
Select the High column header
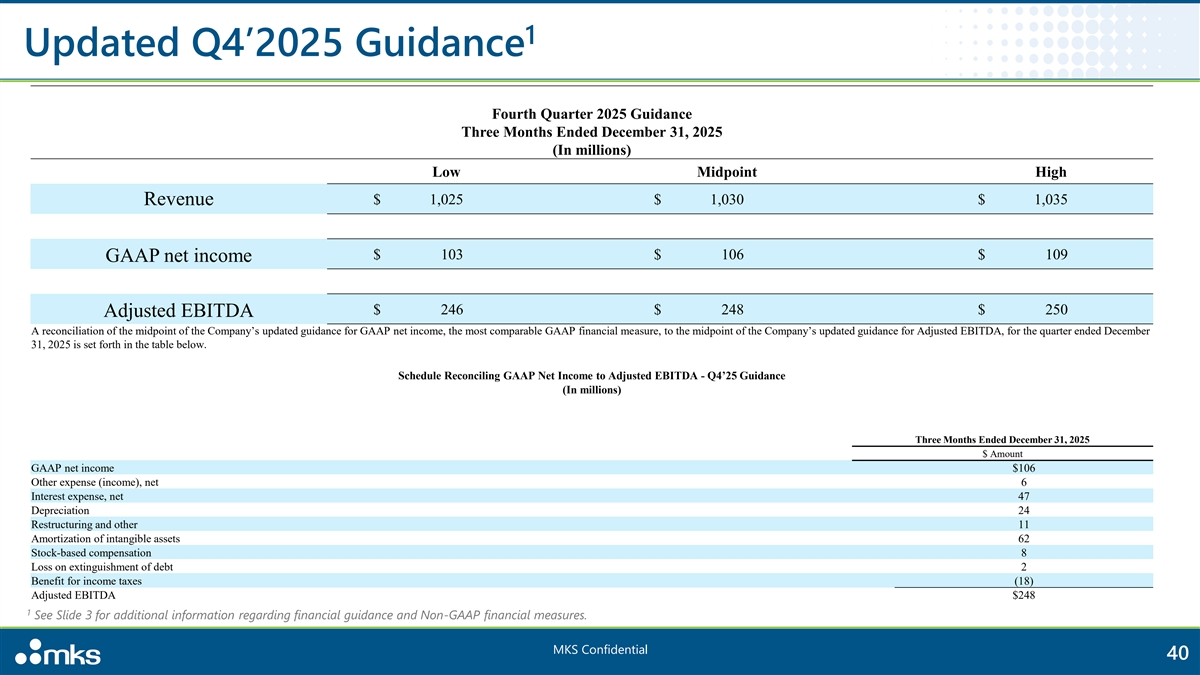pyautogui.click(x=1051, y=172)
